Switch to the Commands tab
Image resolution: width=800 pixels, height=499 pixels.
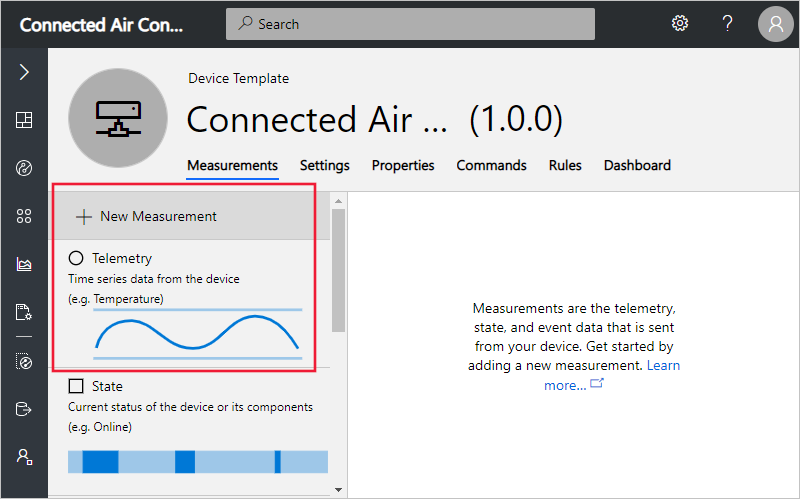(x=491, y=165)
